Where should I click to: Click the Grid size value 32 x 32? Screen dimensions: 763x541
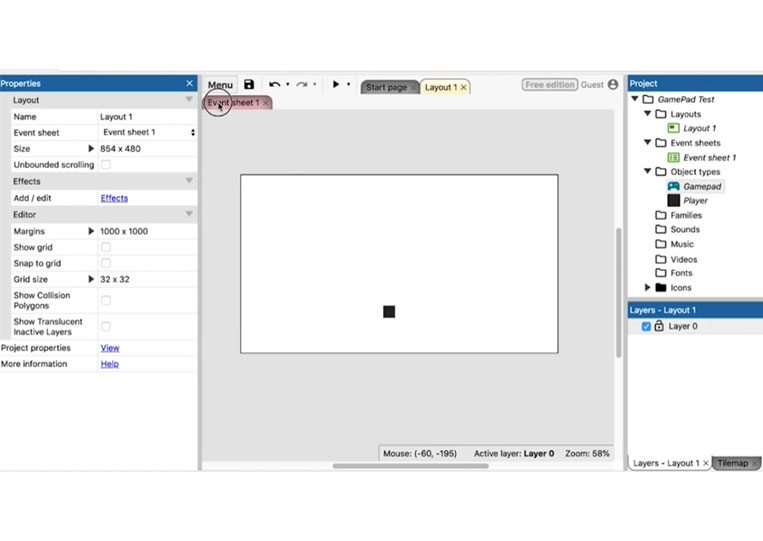click(115, 279)
